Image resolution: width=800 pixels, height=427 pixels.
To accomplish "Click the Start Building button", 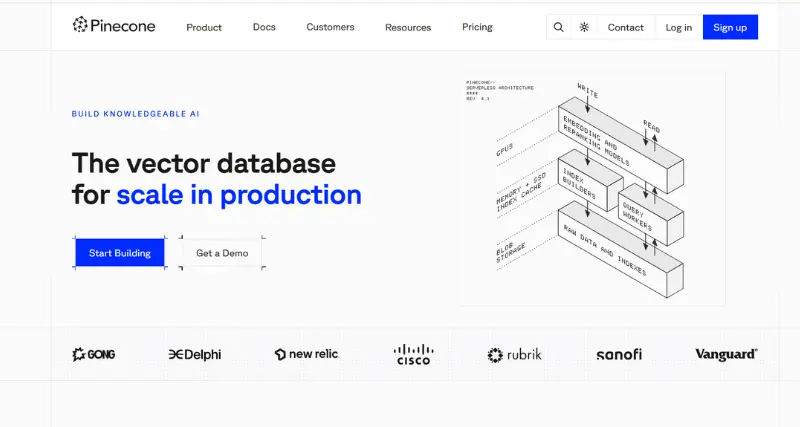I will point(119,253).
